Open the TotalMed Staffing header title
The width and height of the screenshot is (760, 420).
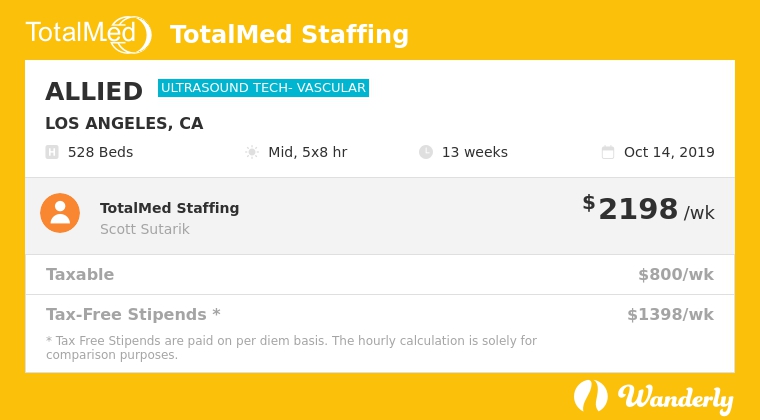(289, 35)
